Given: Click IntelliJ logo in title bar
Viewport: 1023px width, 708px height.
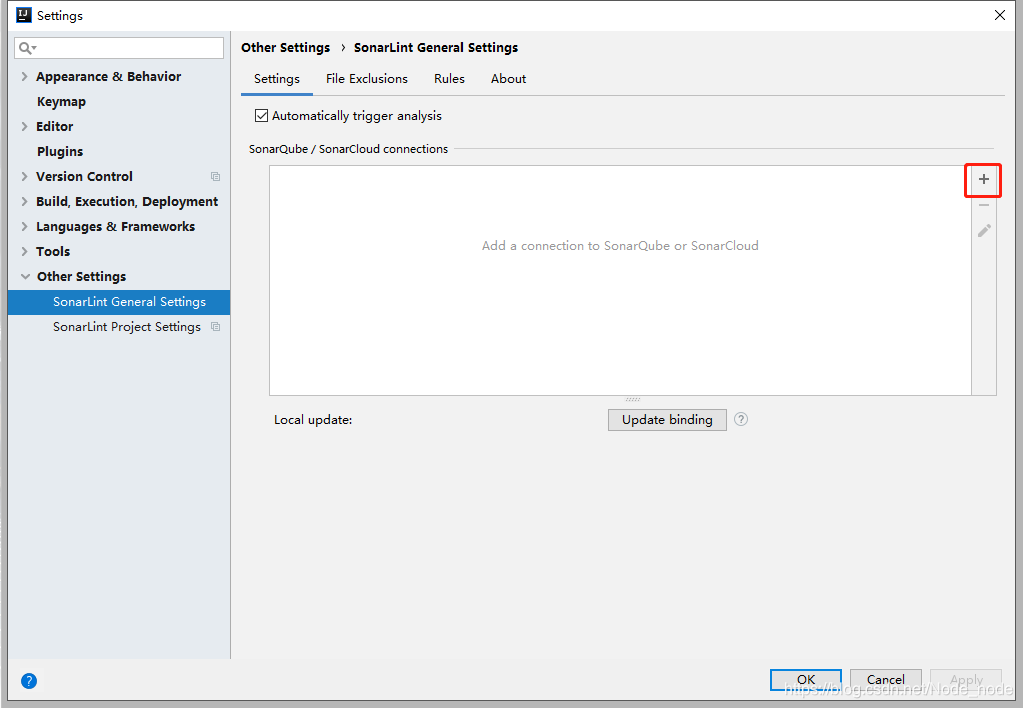Looking at the screenshot, I should 23,15.
